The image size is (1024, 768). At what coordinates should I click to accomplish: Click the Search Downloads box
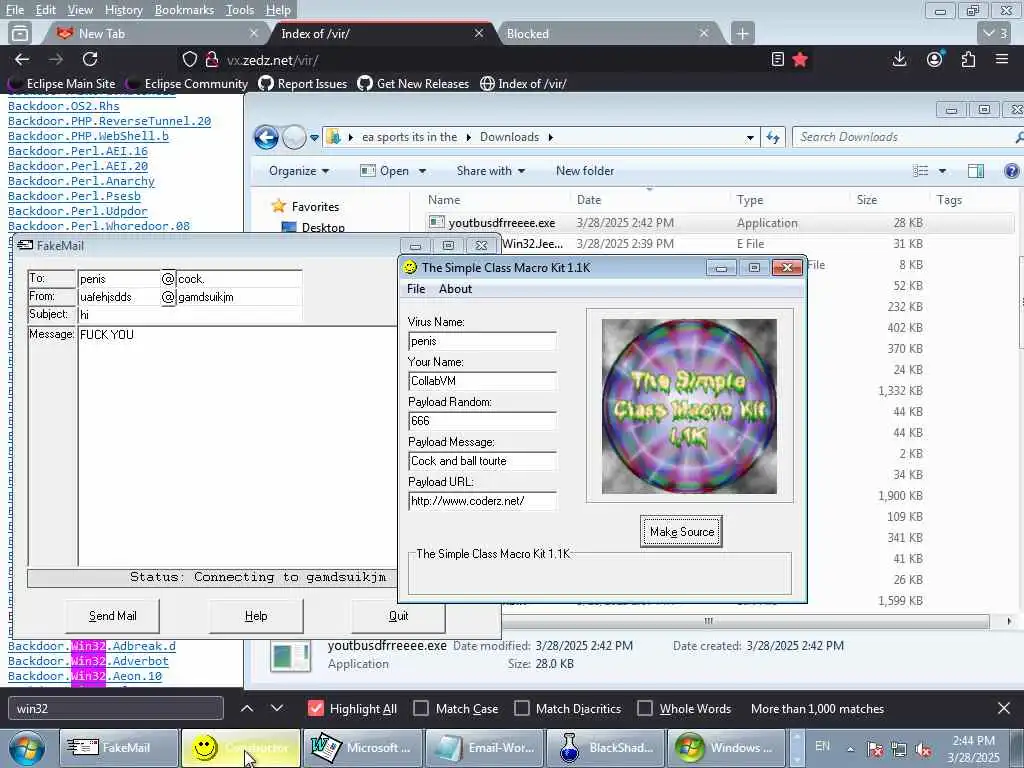tap(904, 137)
